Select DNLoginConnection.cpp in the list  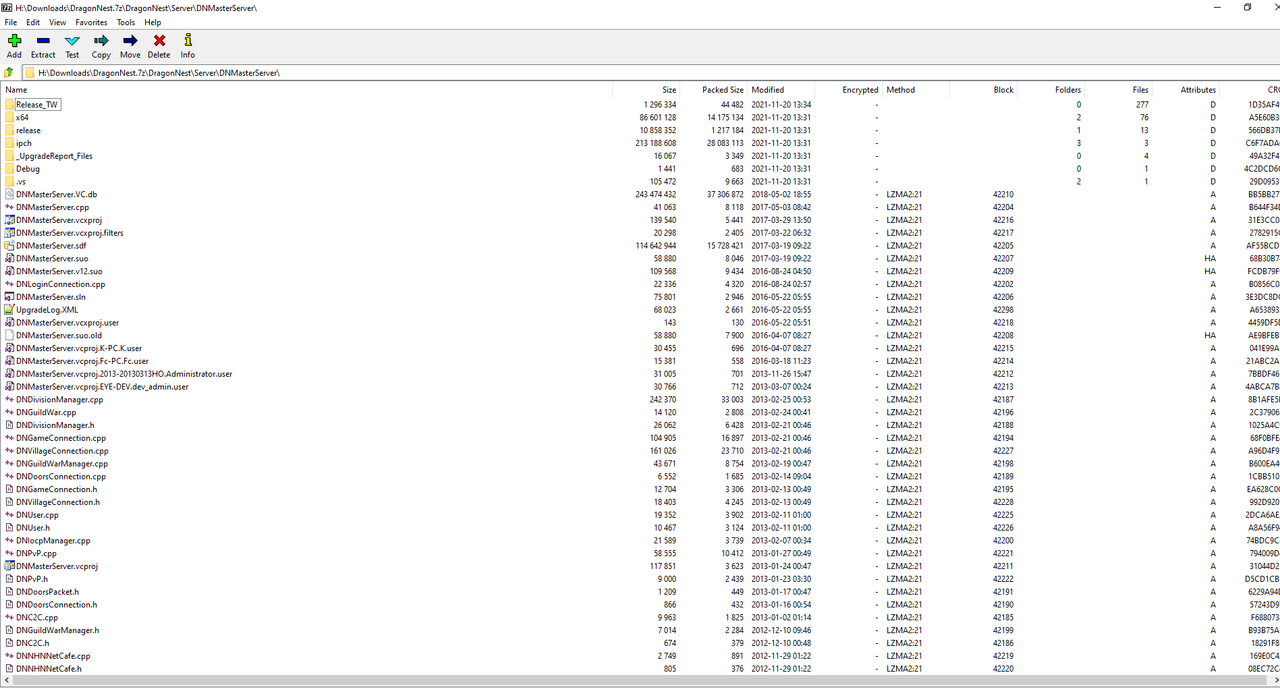[60, 284]
